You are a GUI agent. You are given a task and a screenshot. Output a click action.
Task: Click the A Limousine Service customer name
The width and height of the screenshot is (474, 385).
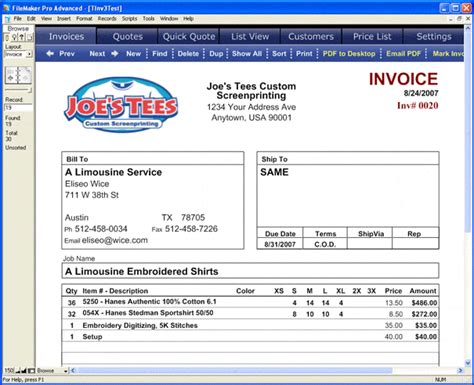click(113, 172)
